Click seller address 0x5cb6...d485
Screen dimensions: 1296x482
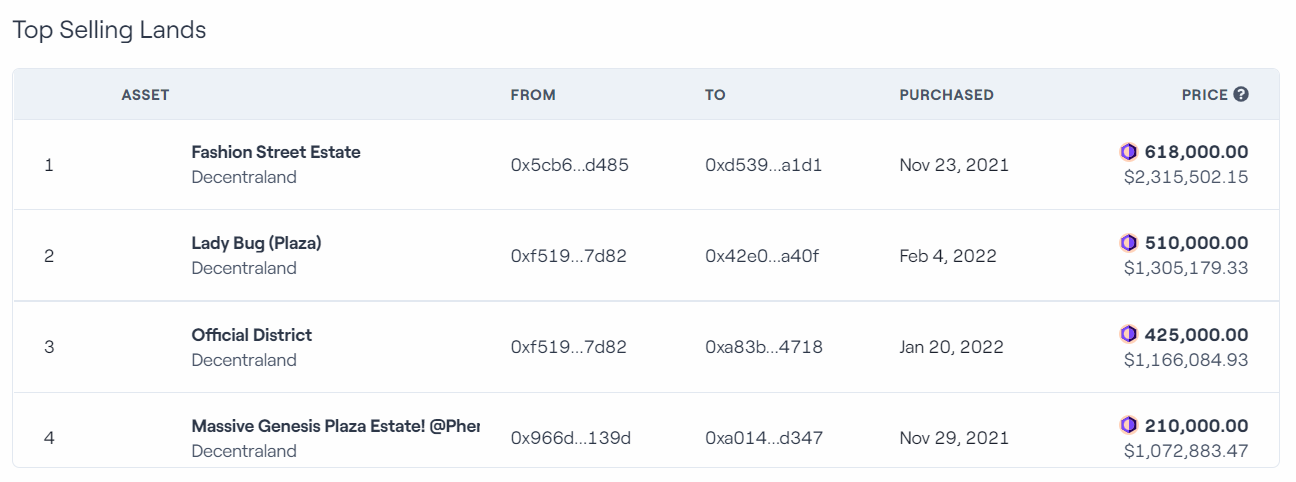click(570, 165)
